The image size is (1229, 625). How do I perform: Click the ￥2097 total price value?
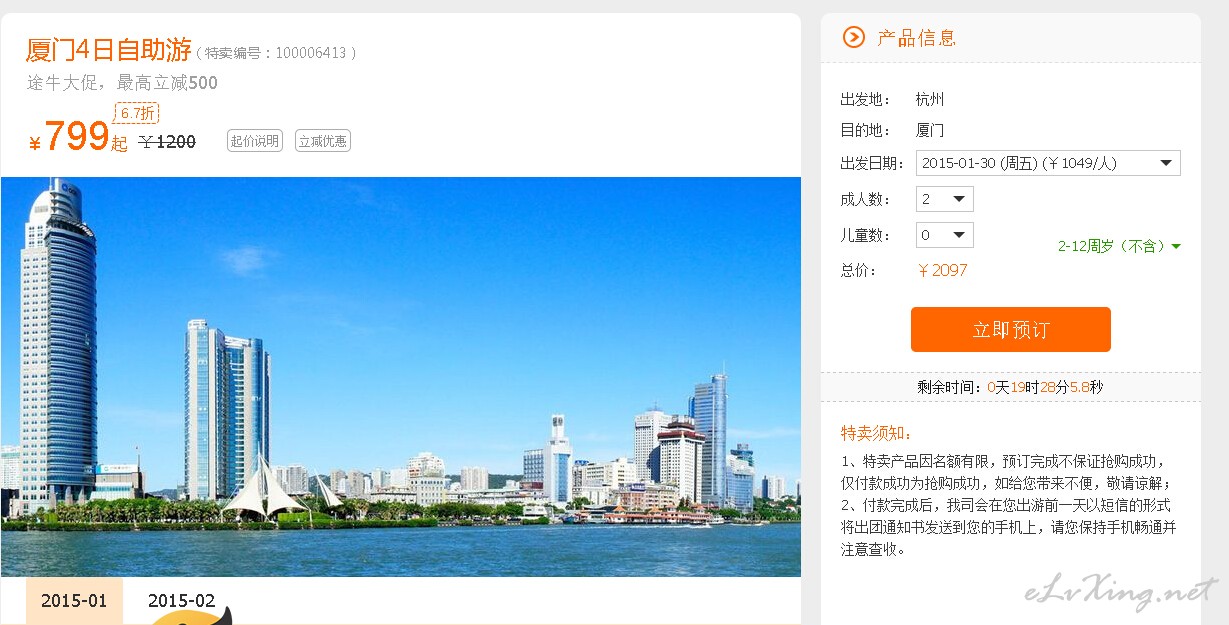click(942, 270)
